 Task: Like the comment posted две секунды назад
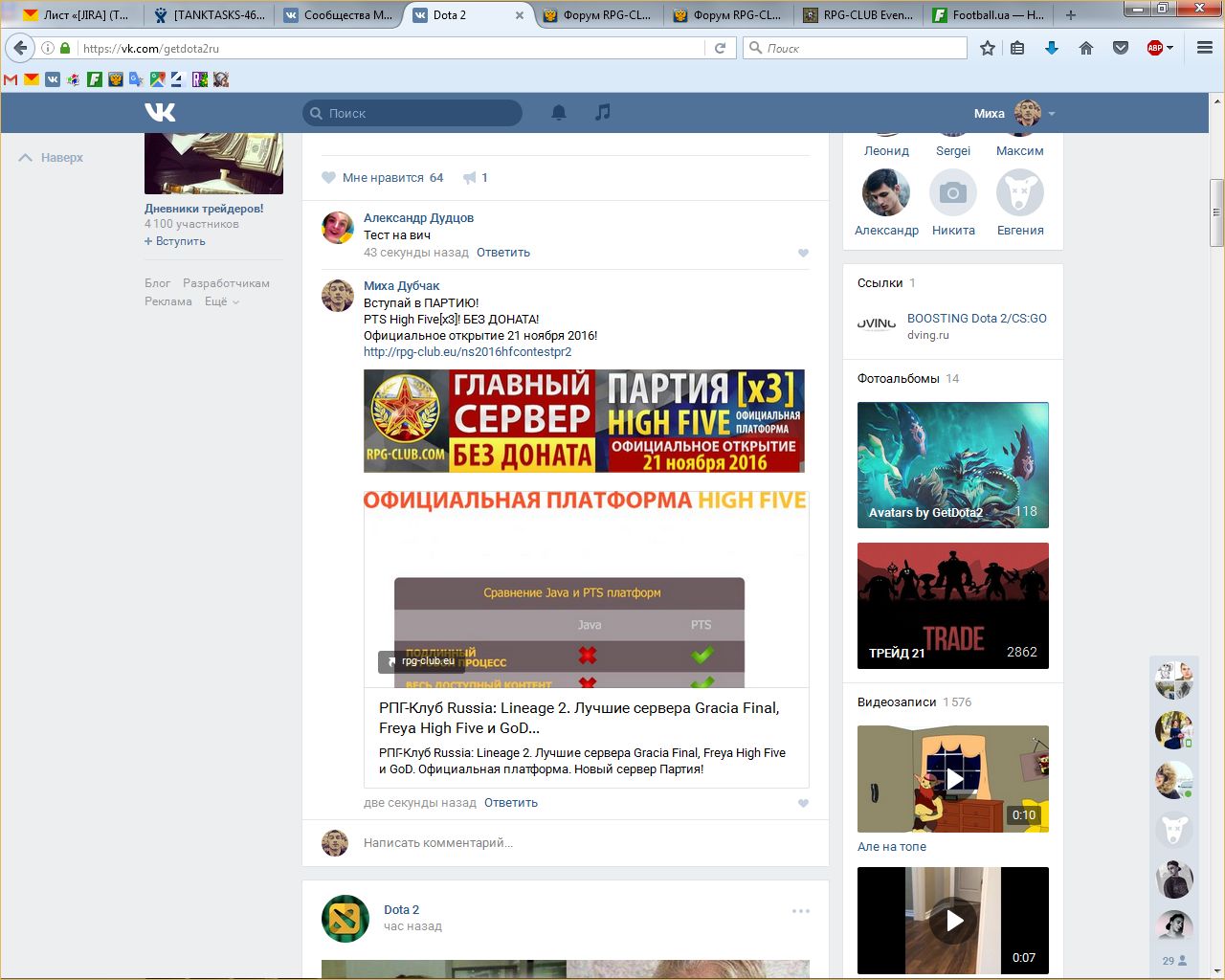coord(803,803)
